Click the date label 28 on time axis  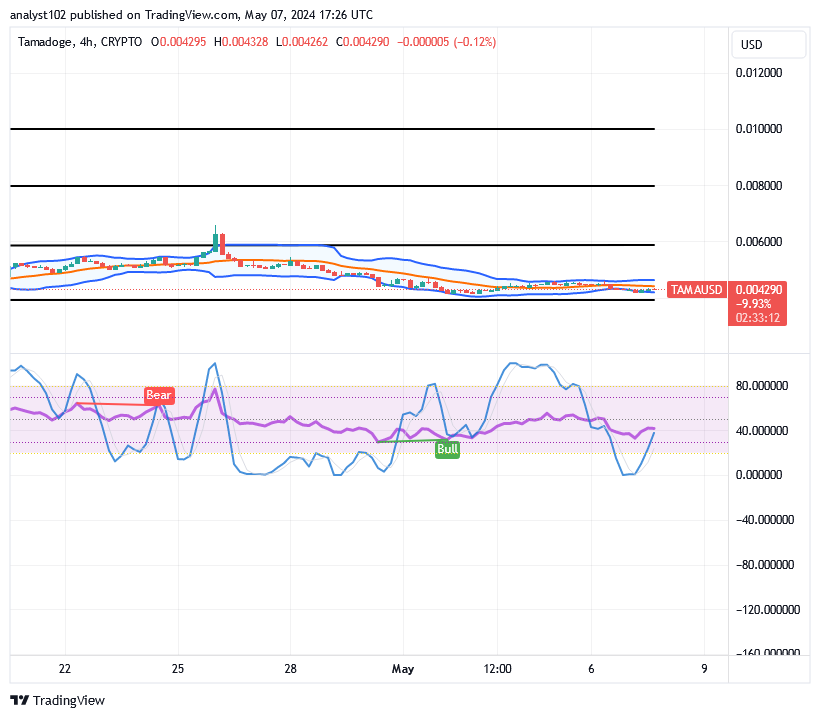(290, 669)
